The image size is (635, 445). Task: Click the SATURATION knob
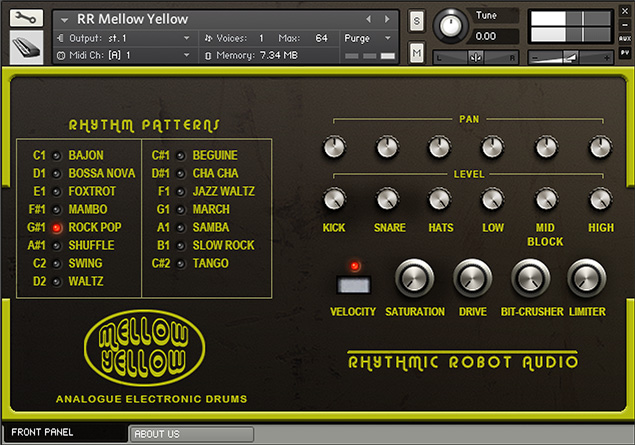[414, 279]
